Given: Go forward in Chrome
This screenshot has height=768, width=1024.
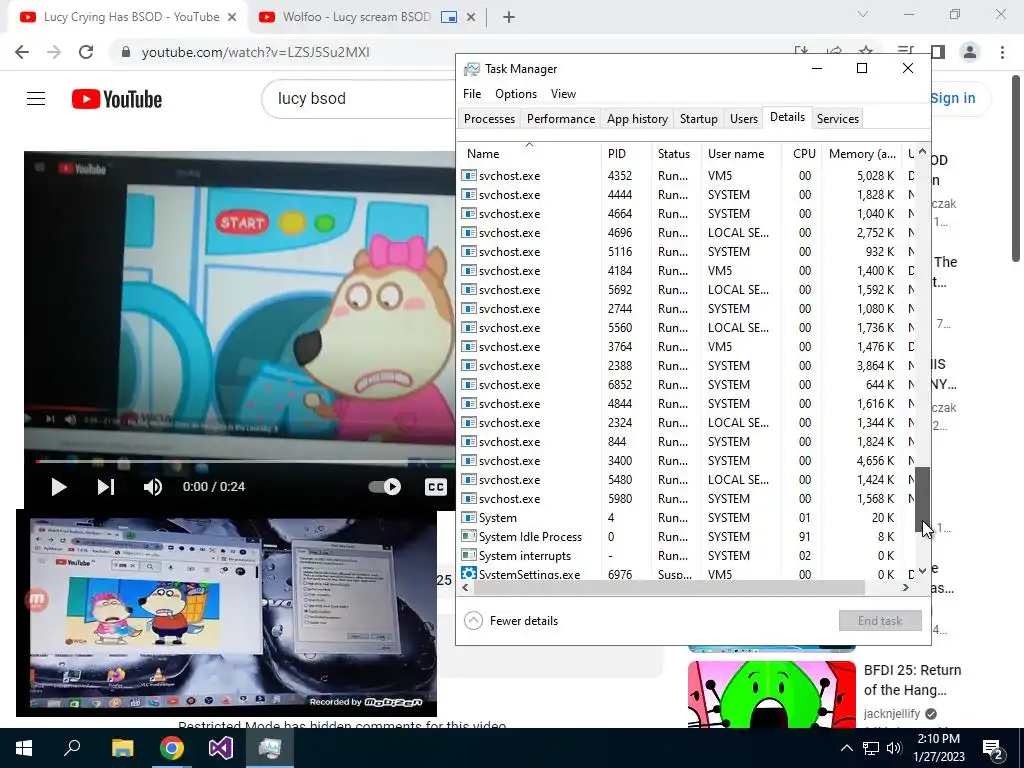Looking at the screenshot, I should (54, 52).
